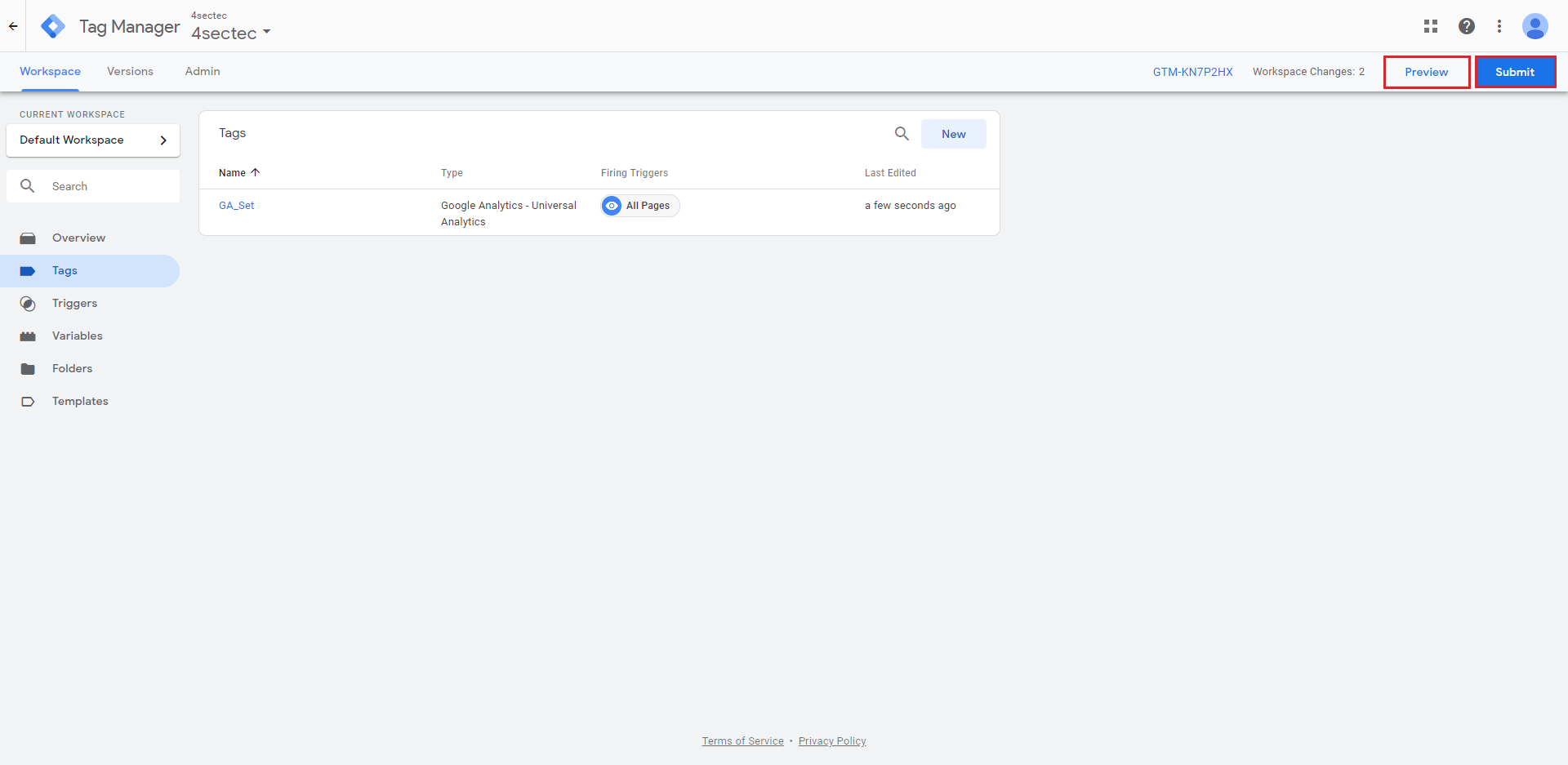Click the Firing Triggers column header
This screenshot has width=1568, height=765.
coord(635,173)
